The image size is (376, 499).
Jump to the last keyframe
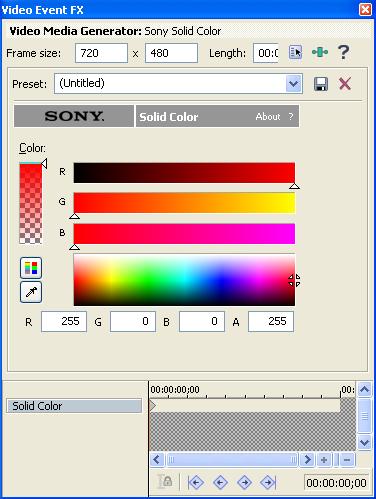pyautogui.click(x=268, y=482)
